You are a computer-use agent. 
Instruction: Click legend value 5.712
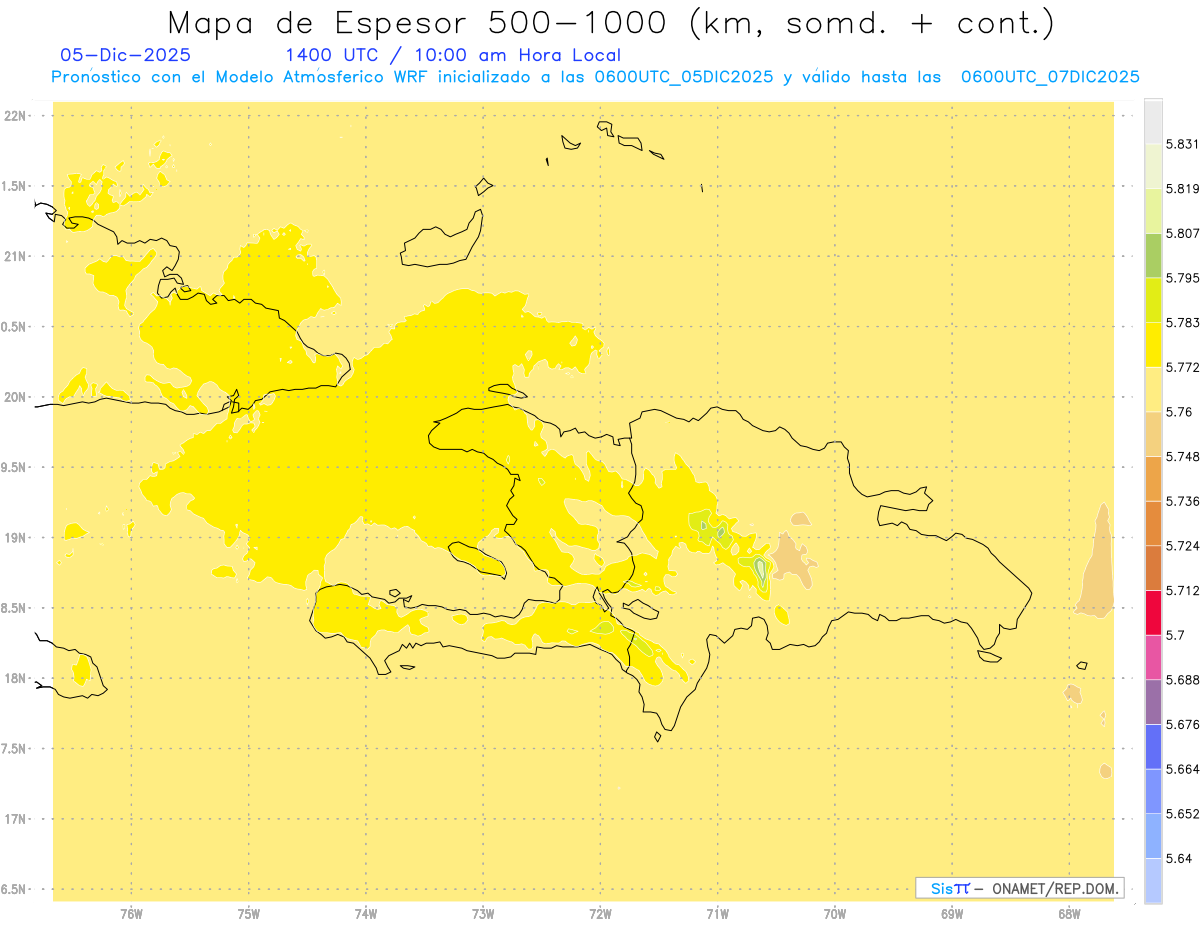point(1183,590)
